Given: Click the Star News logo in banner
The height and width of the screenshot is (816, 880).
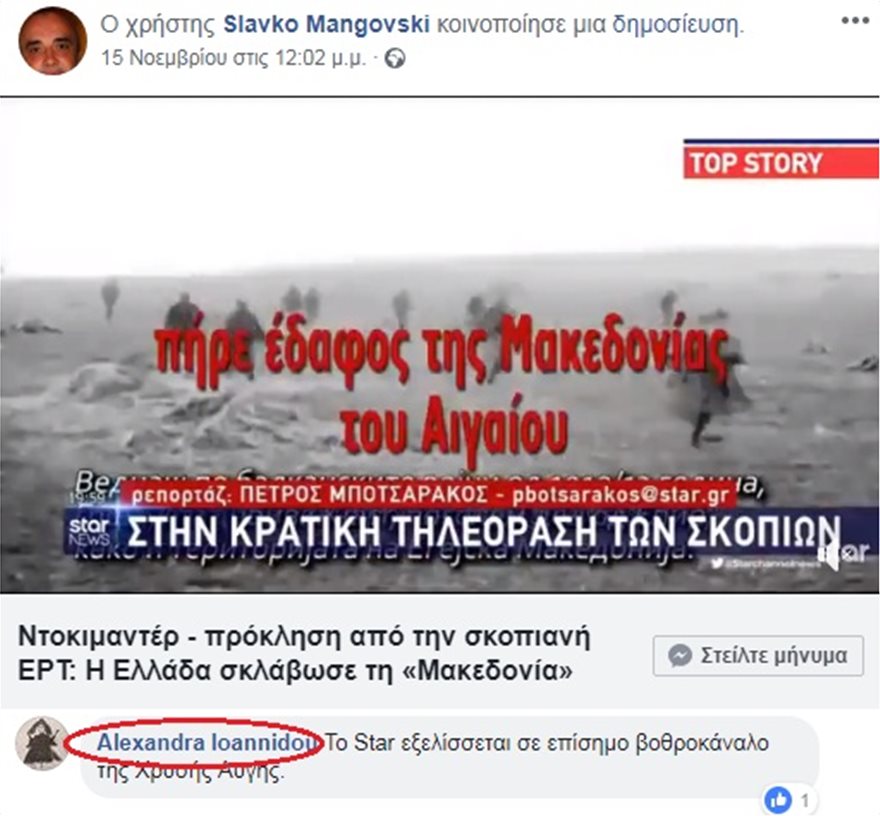Looking at the screenshot, I should pyautogui.click(x=89, y=532).
